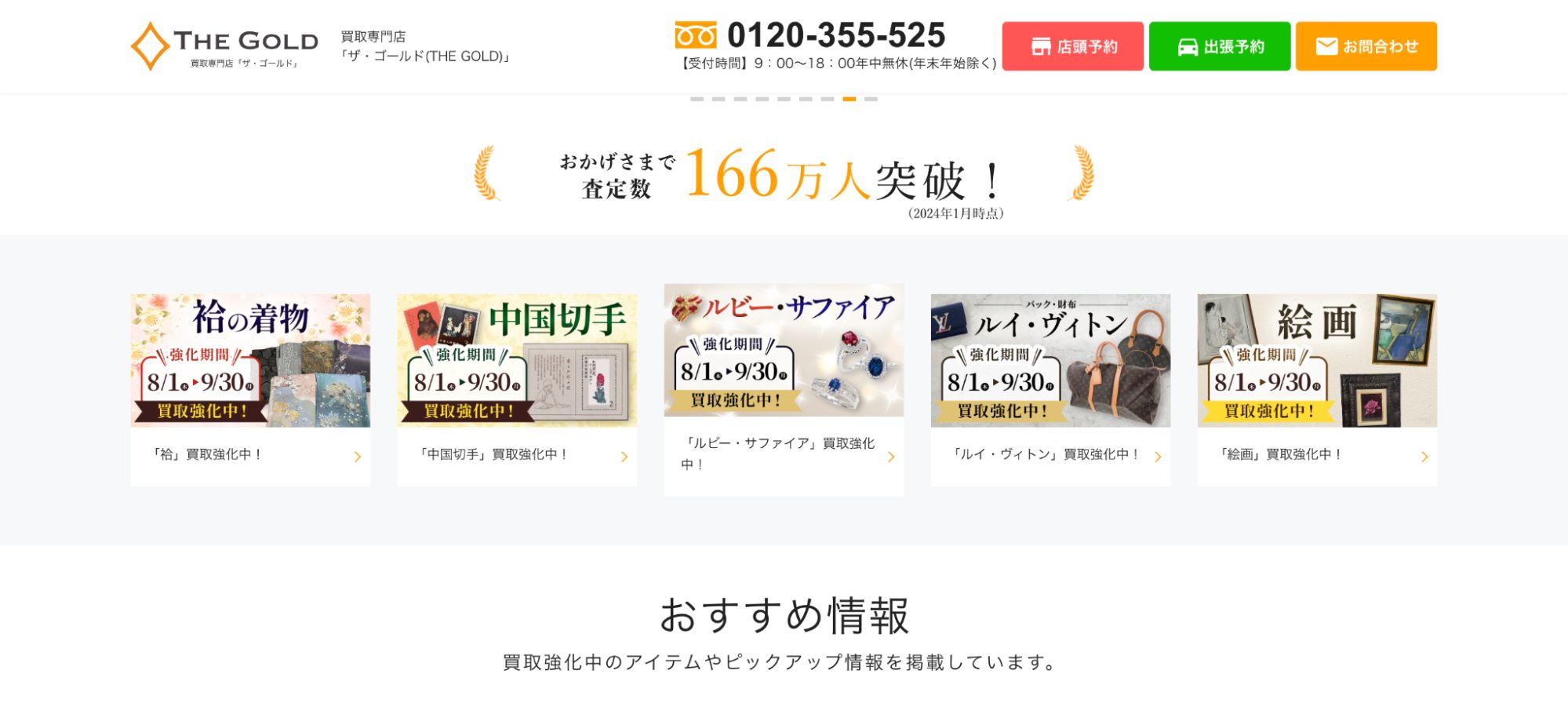Viewport: 1568px width, 710px height.
Task: Click the 袷の着物 banner thumbnail
Action: coord(250,361)
